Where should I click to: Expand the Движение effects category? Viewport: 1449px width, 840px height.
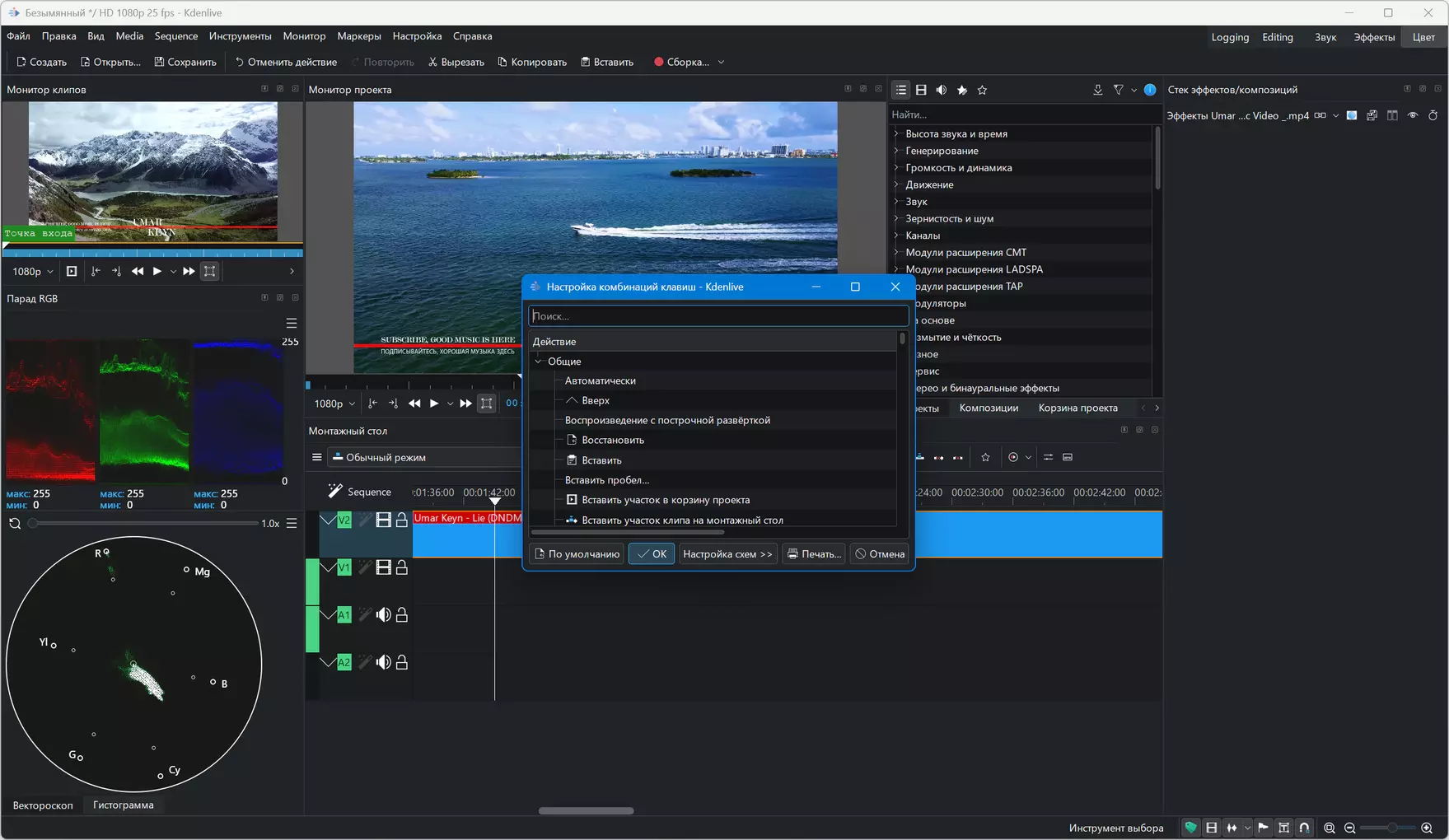896,184
